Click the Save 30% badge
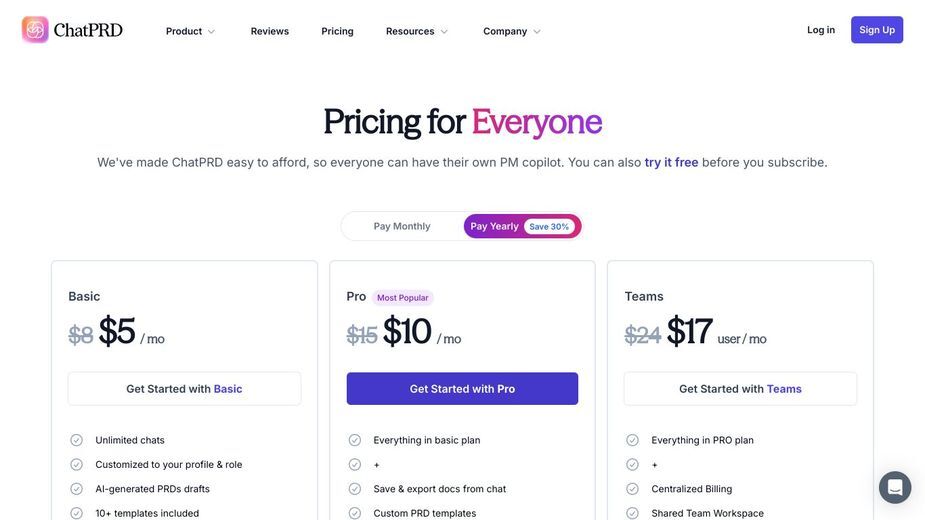 pyautogui.click(x=549, y=227)
